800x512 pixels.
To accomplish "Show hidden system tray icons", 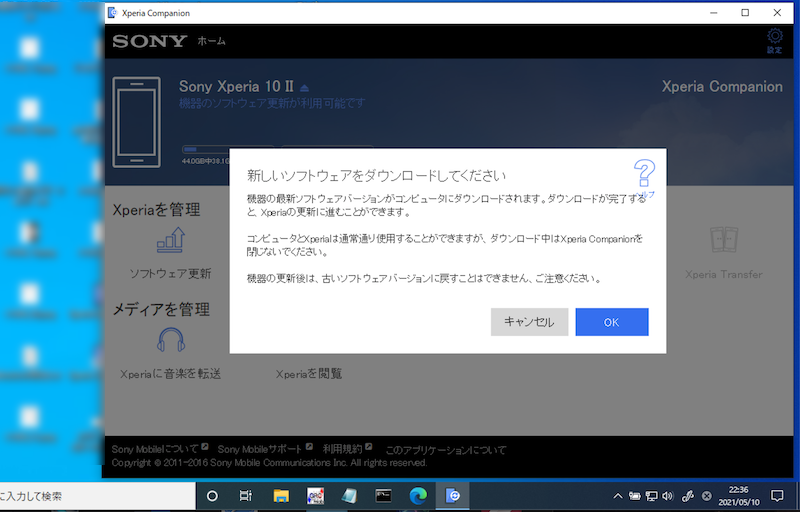I will click(620, 495).
